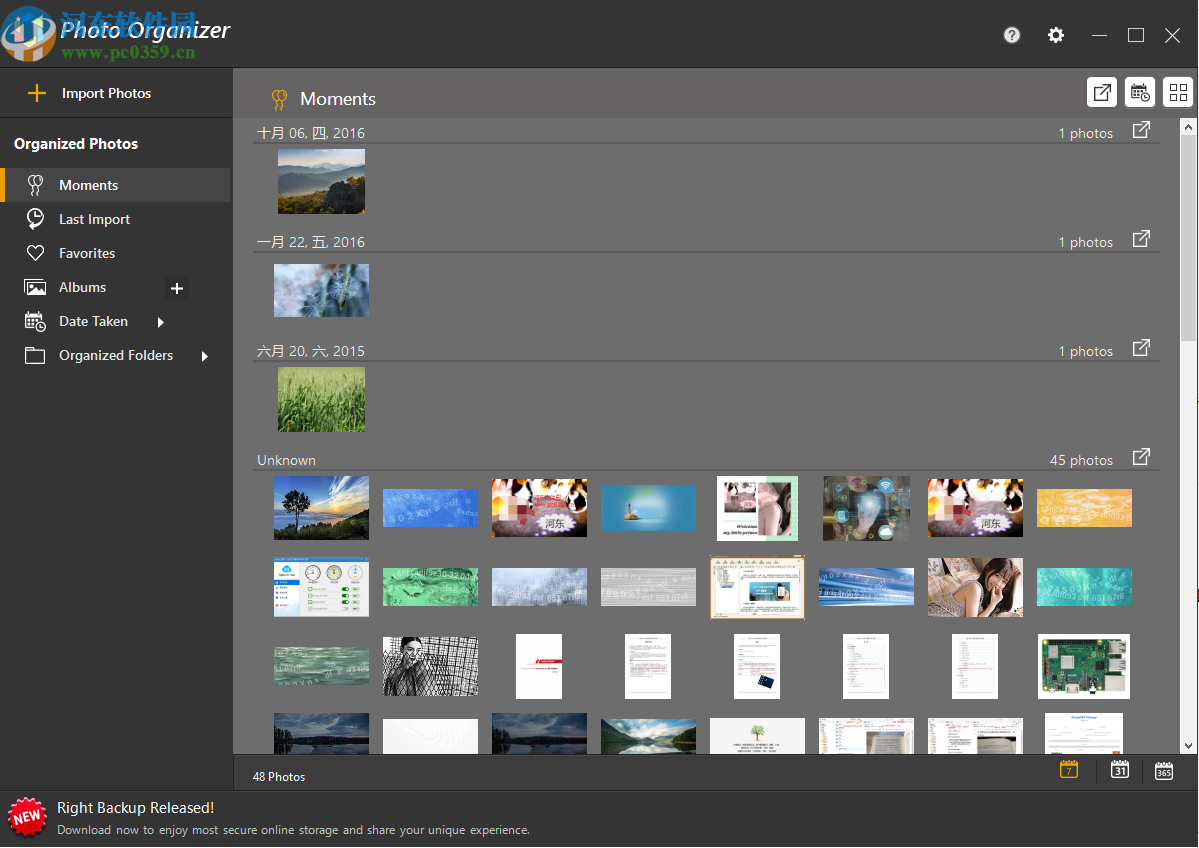This screenshot has height=848, width=1199.
Task: Select the Date Taken view
Action: 93,321
